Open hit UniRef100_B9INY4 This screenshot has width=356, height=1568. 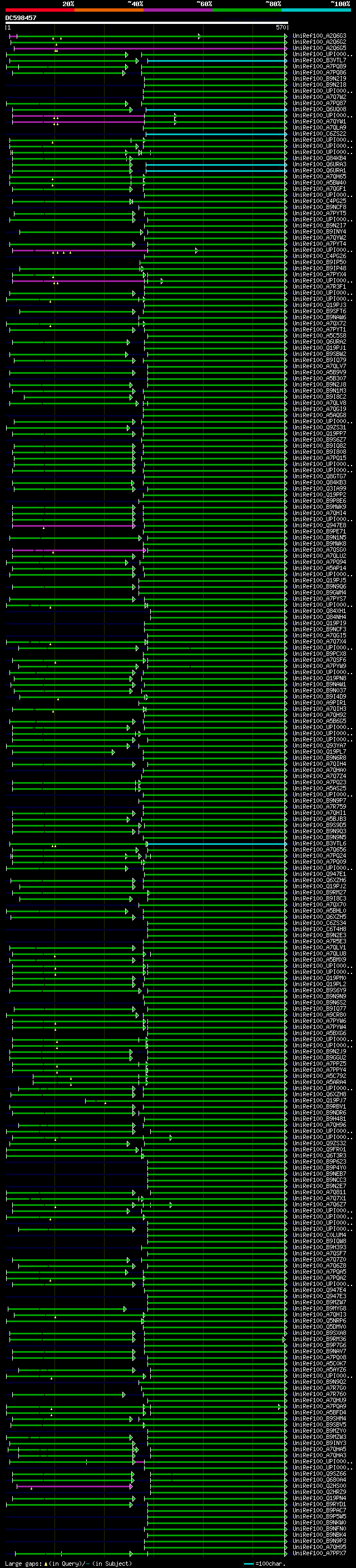tap(319, 232)
